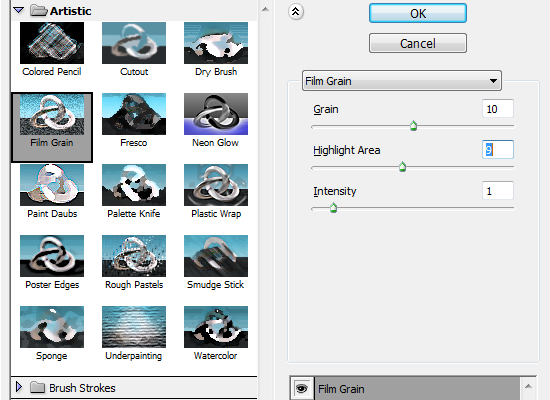Select the Colored Pencil filter thumbnail

coord(52,43)
